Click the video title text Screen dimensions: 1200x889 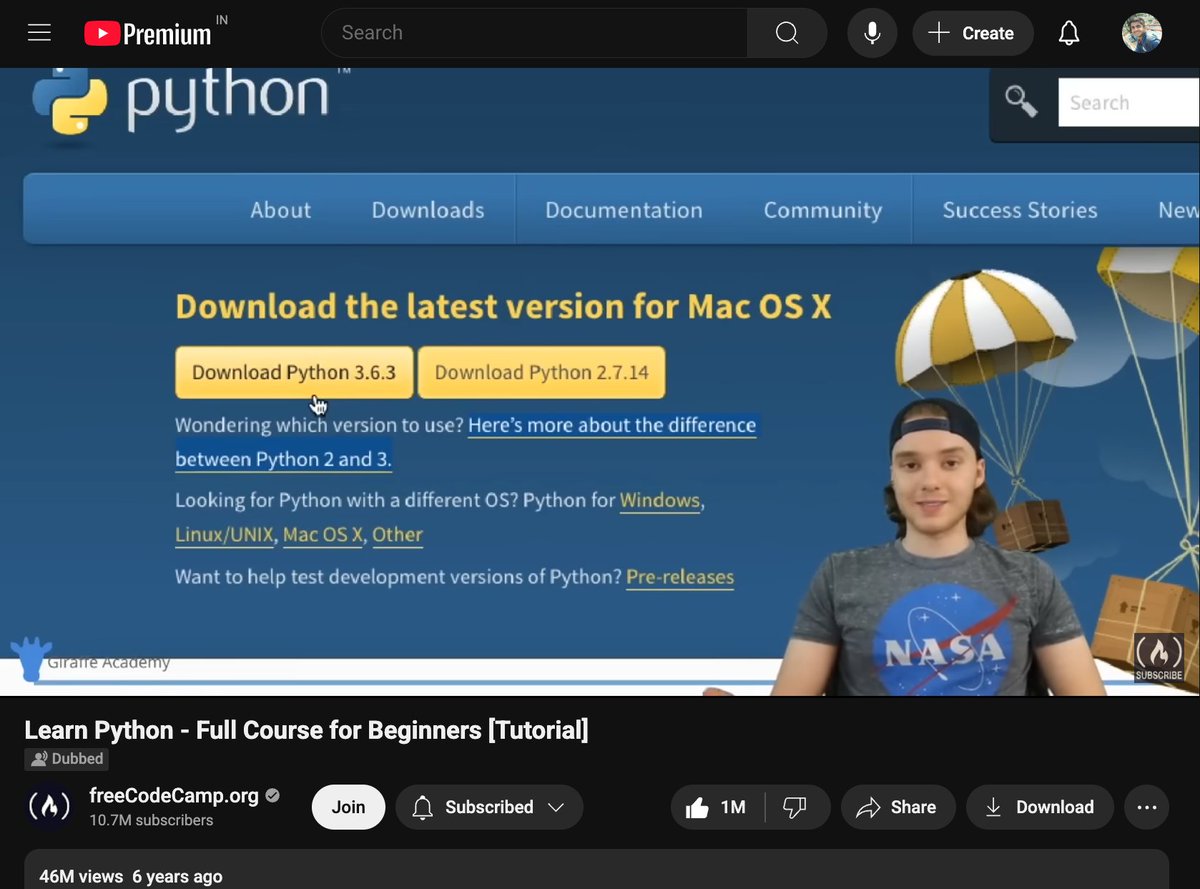coord(306,730)
